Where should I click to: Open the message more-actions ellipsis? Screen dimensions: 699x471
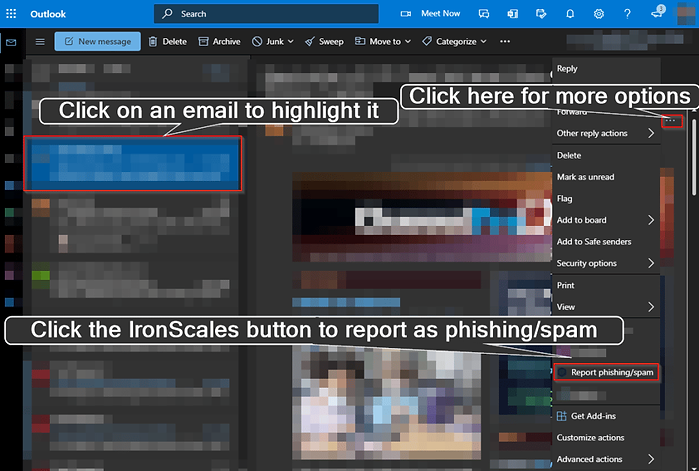pyautogui.click(x=672, y=121)
